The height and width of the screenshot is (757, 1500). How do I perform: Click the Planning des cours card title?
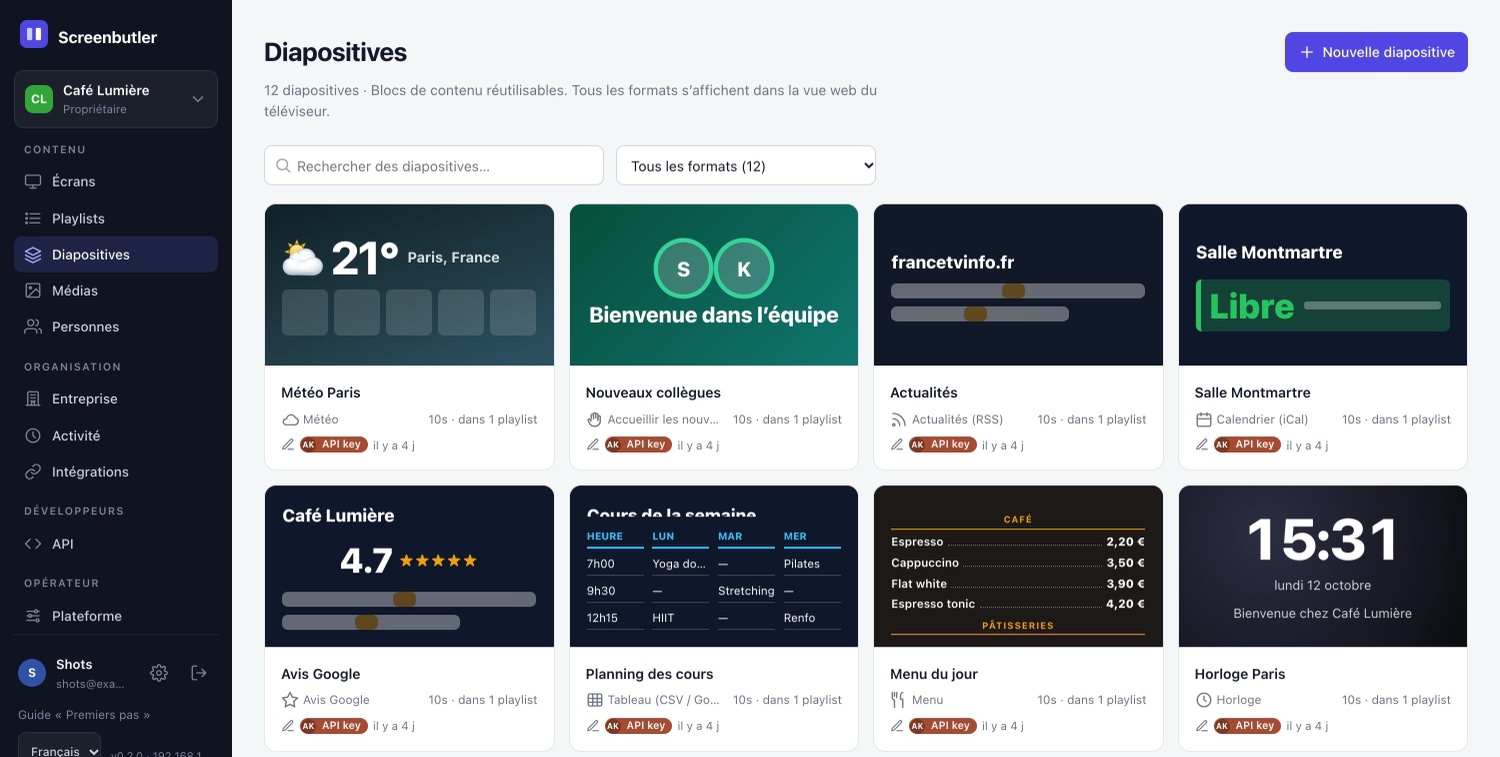(650, 674)
